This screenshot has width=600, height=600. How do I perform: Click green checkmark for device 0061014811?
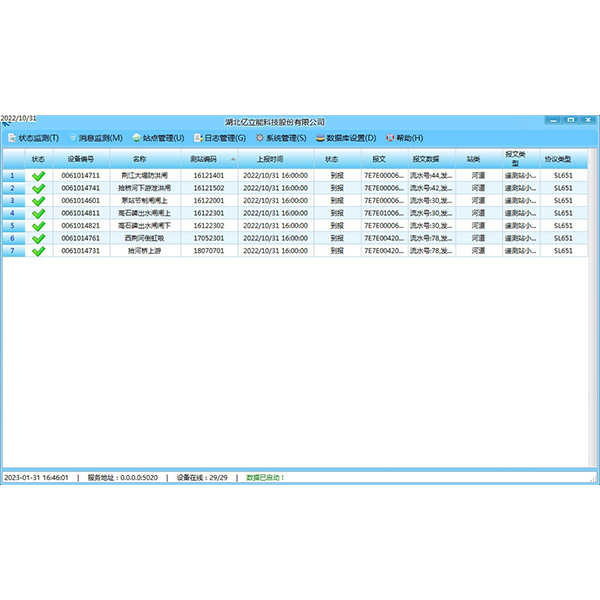click(39, 213)
